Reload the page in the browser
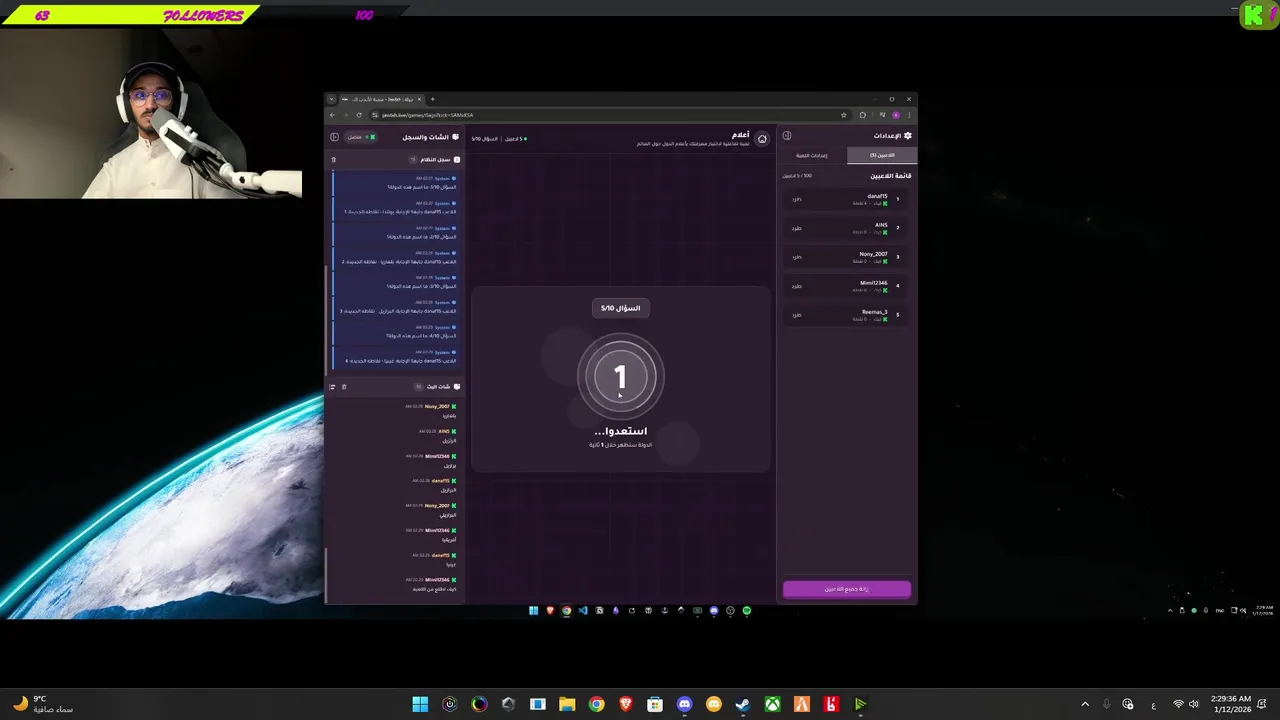This screenshot has height=720, width=1280. pos(359,115)
